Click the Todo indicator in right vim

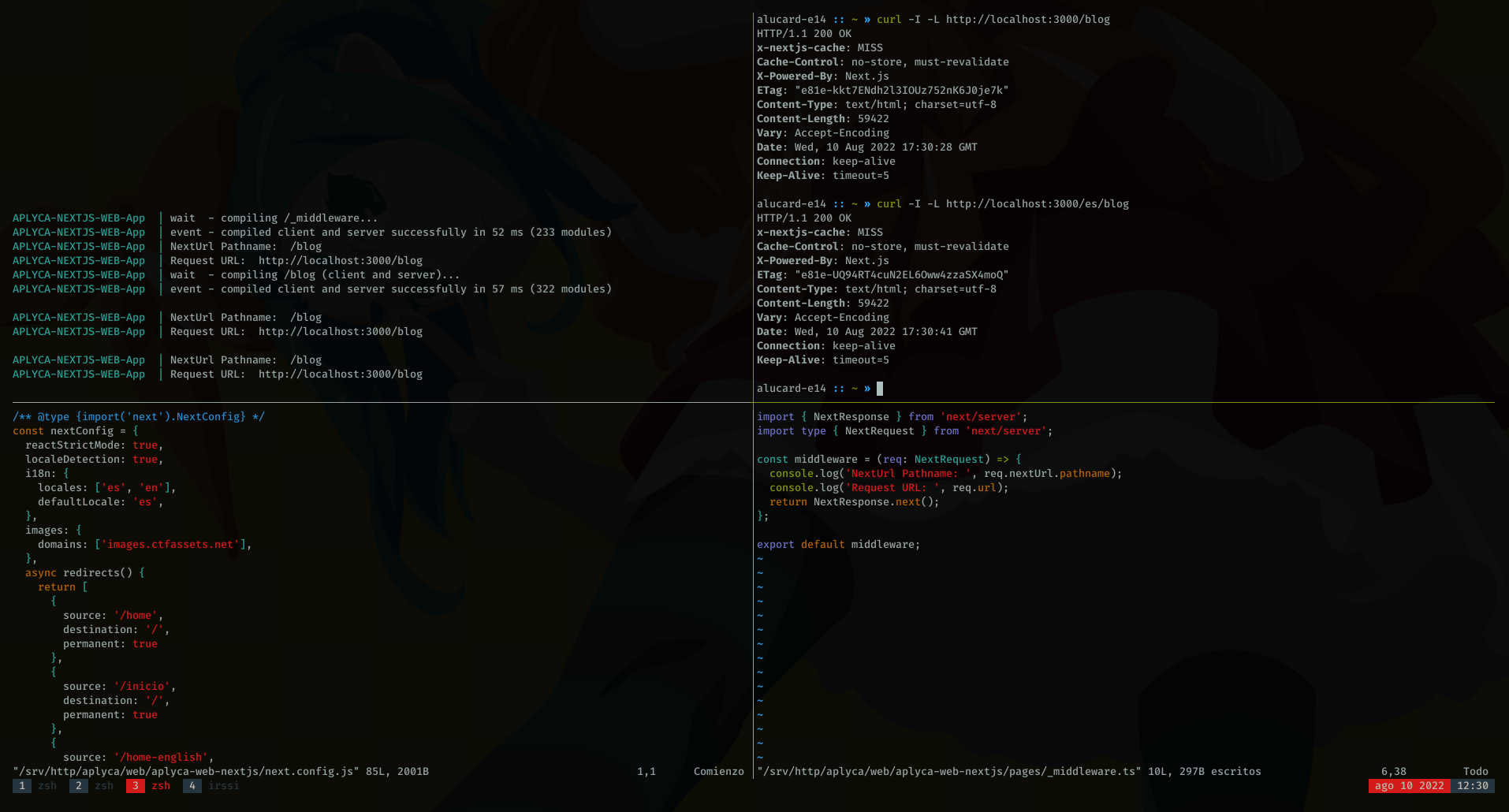pos(1475,771)
